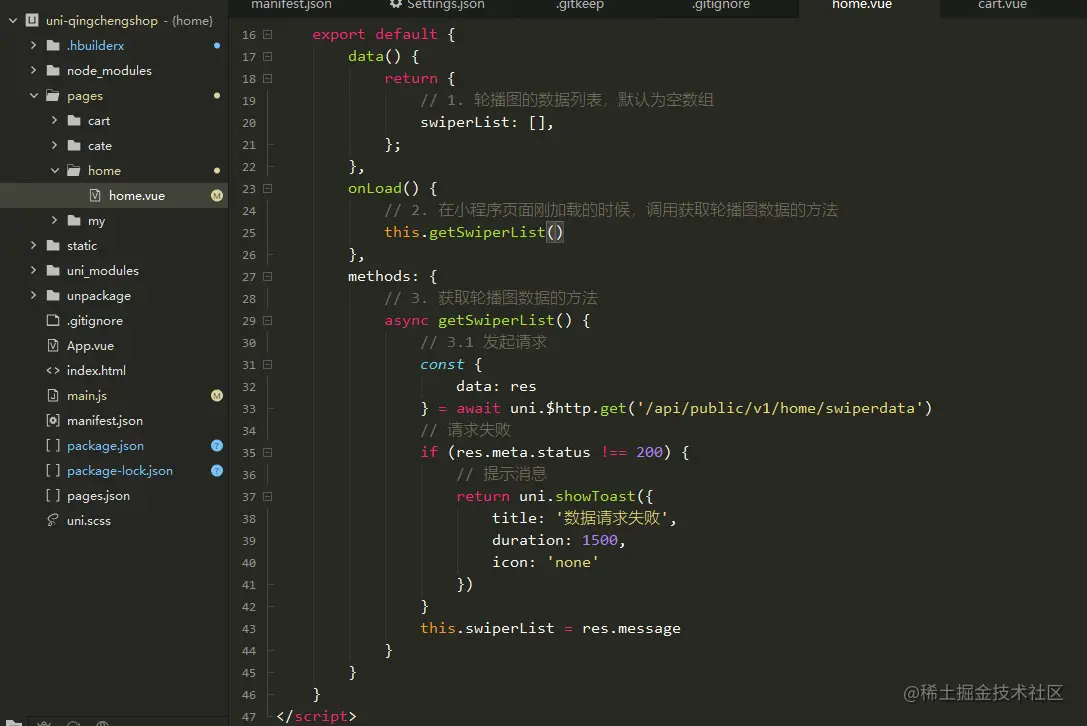The image size is (1087, 726).
Task: Fold the data() block at line 17
Action: [x=268, y=56]
